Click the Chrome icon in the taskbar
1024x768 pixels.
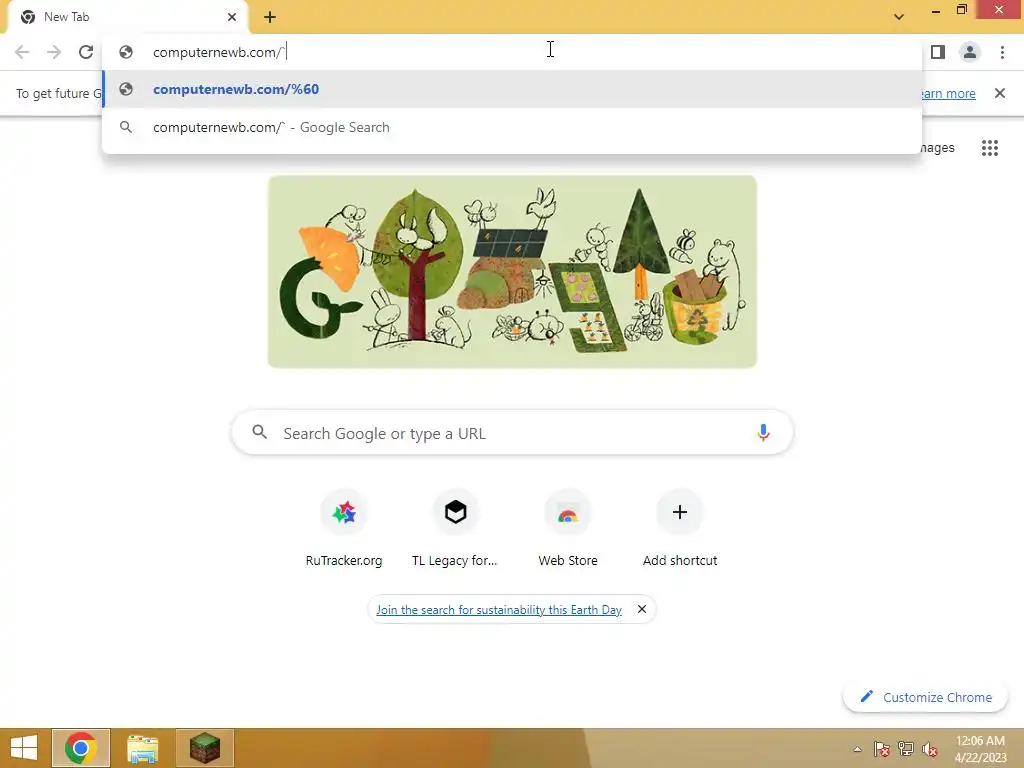(81, 748)
